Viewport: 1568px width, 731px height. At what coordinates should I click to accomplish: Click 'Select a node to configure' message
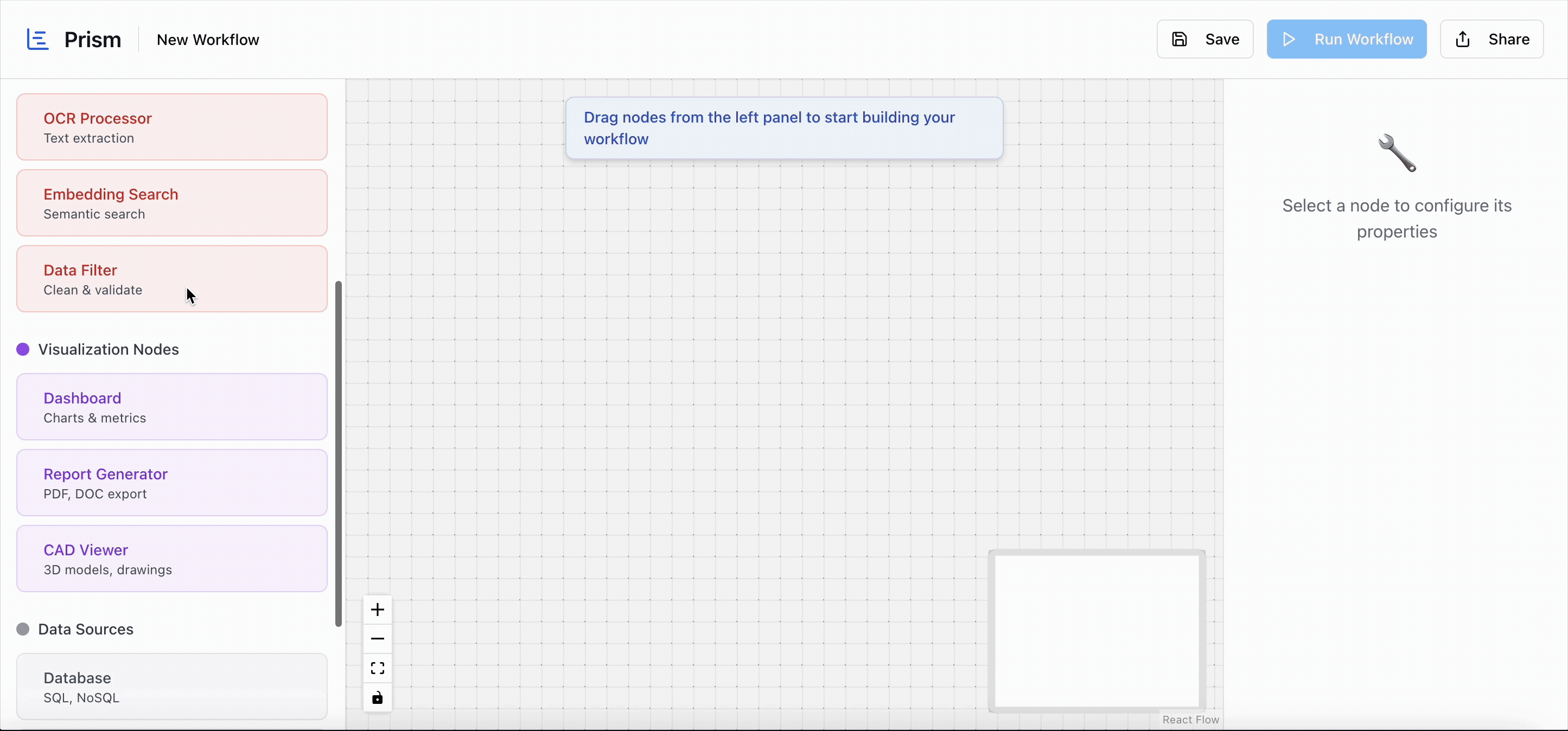1397,219
